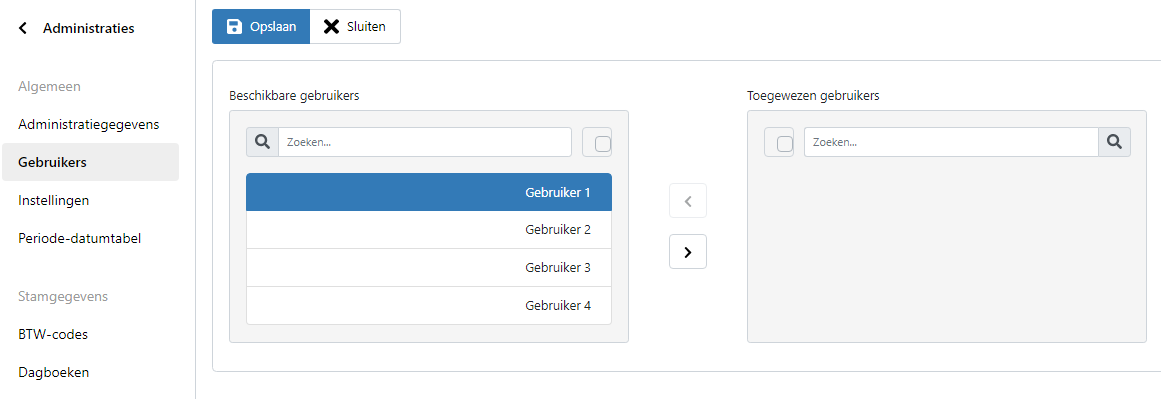This screenshot has width=1161, height=399.
Task: Move selected user right with arrow button
Action: tap(688, 252)
